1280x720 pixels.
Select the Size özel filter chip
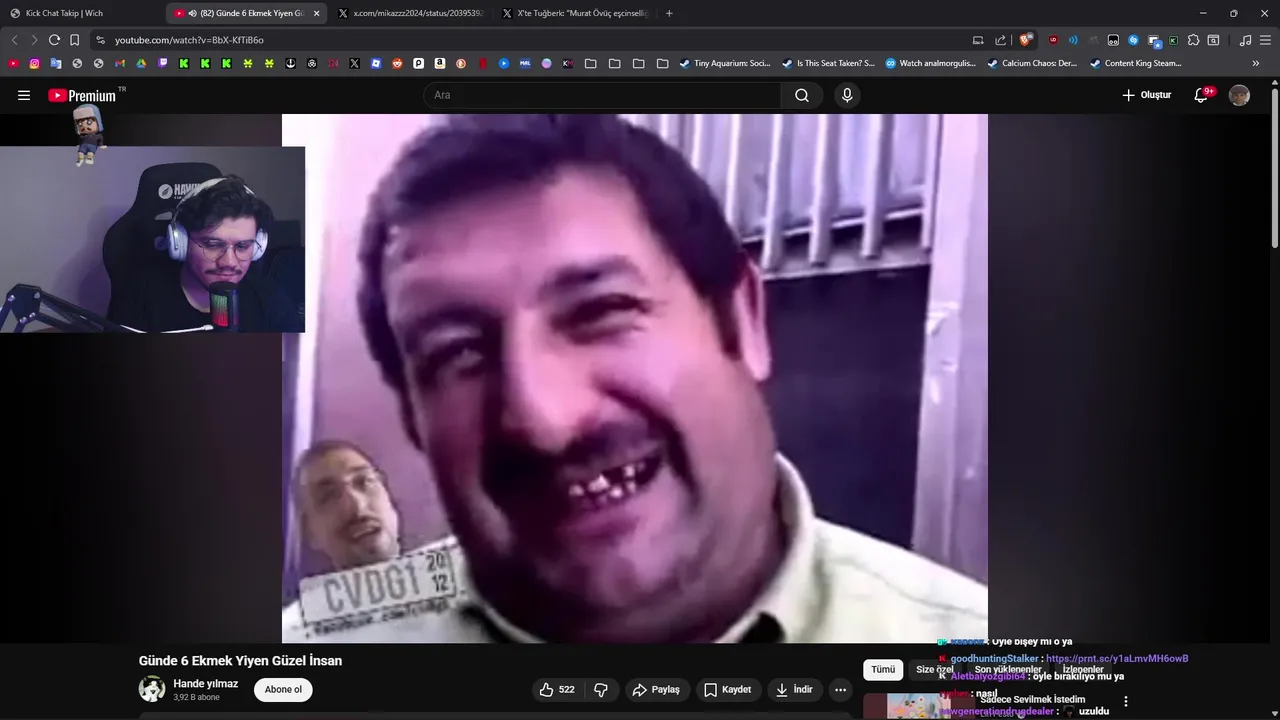tap(935, 669)
